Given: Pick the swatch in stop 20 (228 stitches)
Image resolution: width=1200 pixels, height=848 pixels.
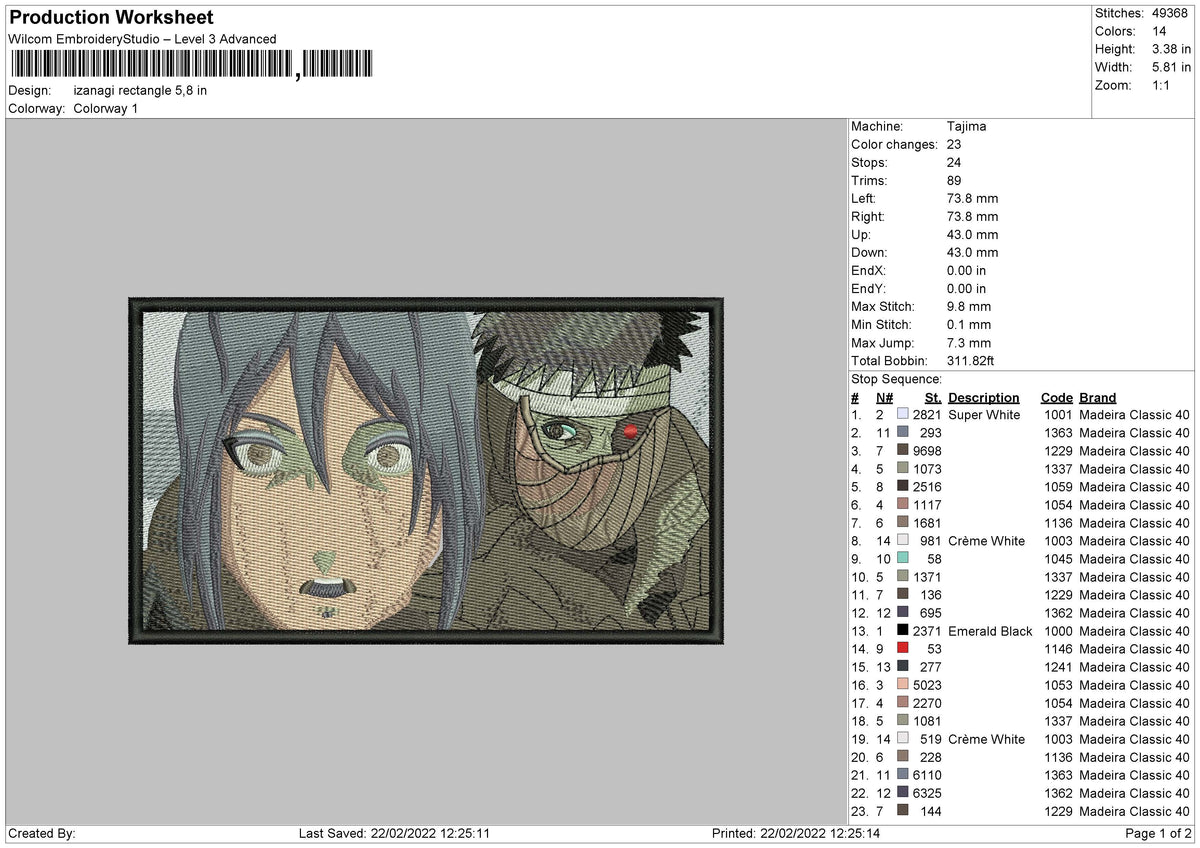Looking at the screenshot, I should tap(903, 757).
